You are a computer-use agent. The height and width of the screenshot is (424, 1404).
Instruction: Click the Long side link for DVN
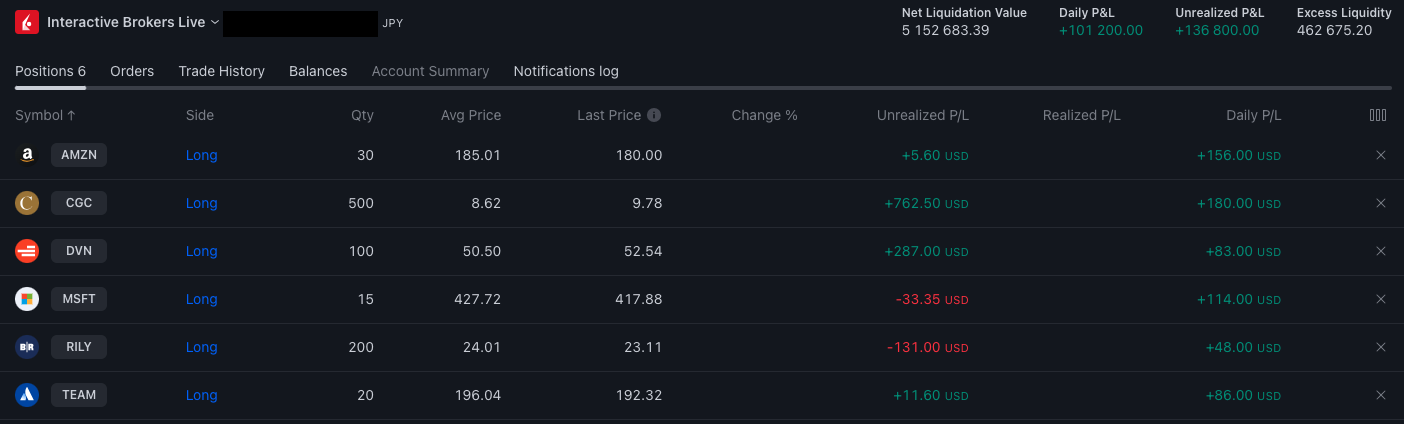pos(201,251)
